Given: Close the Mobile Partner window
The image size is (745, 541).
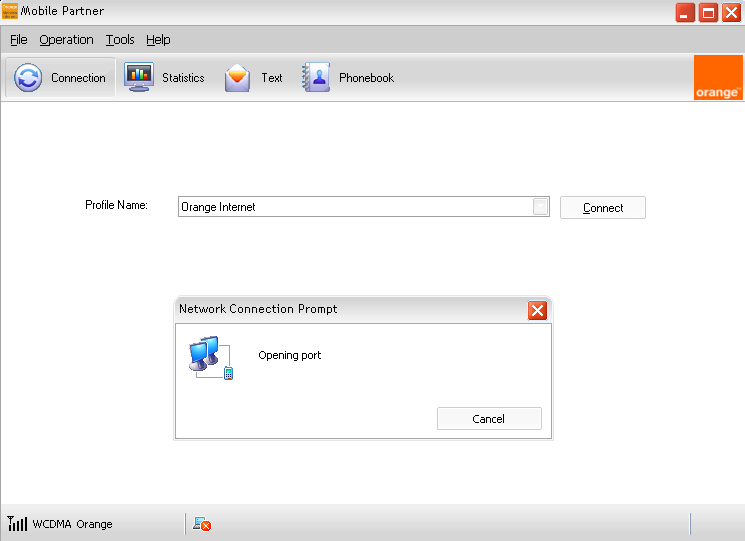Looking at the screenshot, I should (x=731, y=13).
